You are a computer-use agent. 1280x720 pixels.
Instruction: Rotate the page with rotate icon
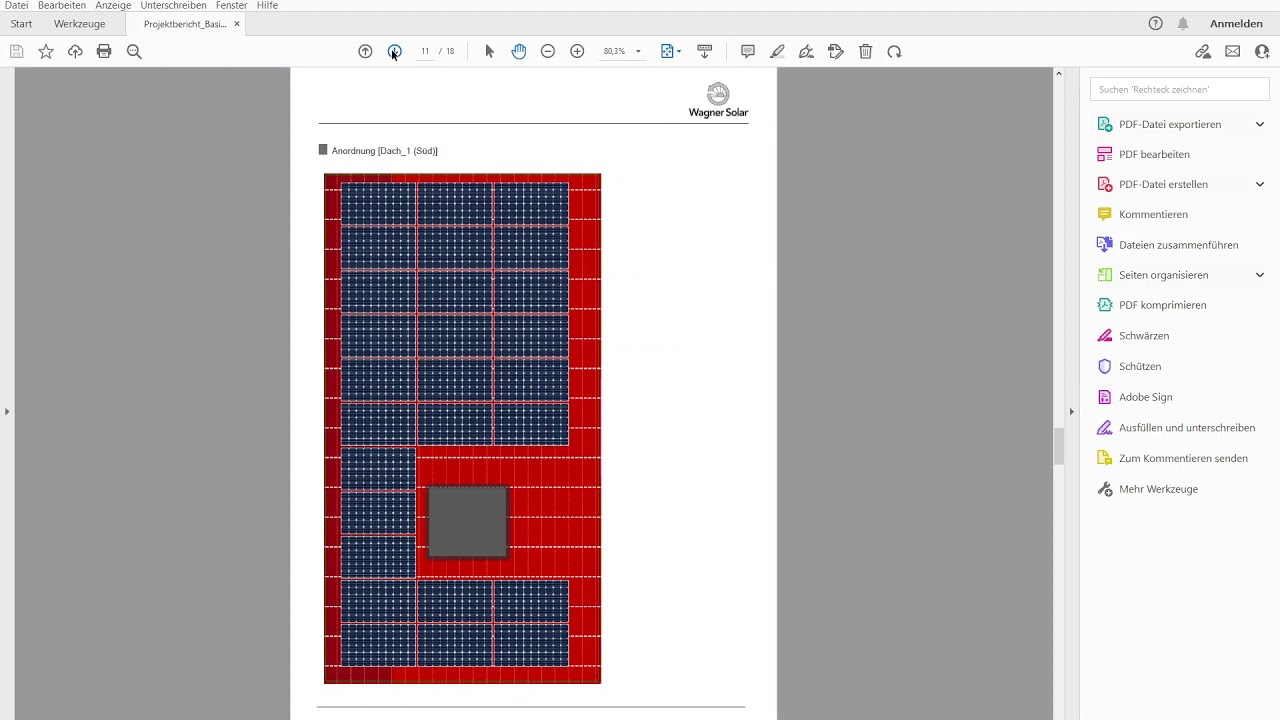coord(894,51)
